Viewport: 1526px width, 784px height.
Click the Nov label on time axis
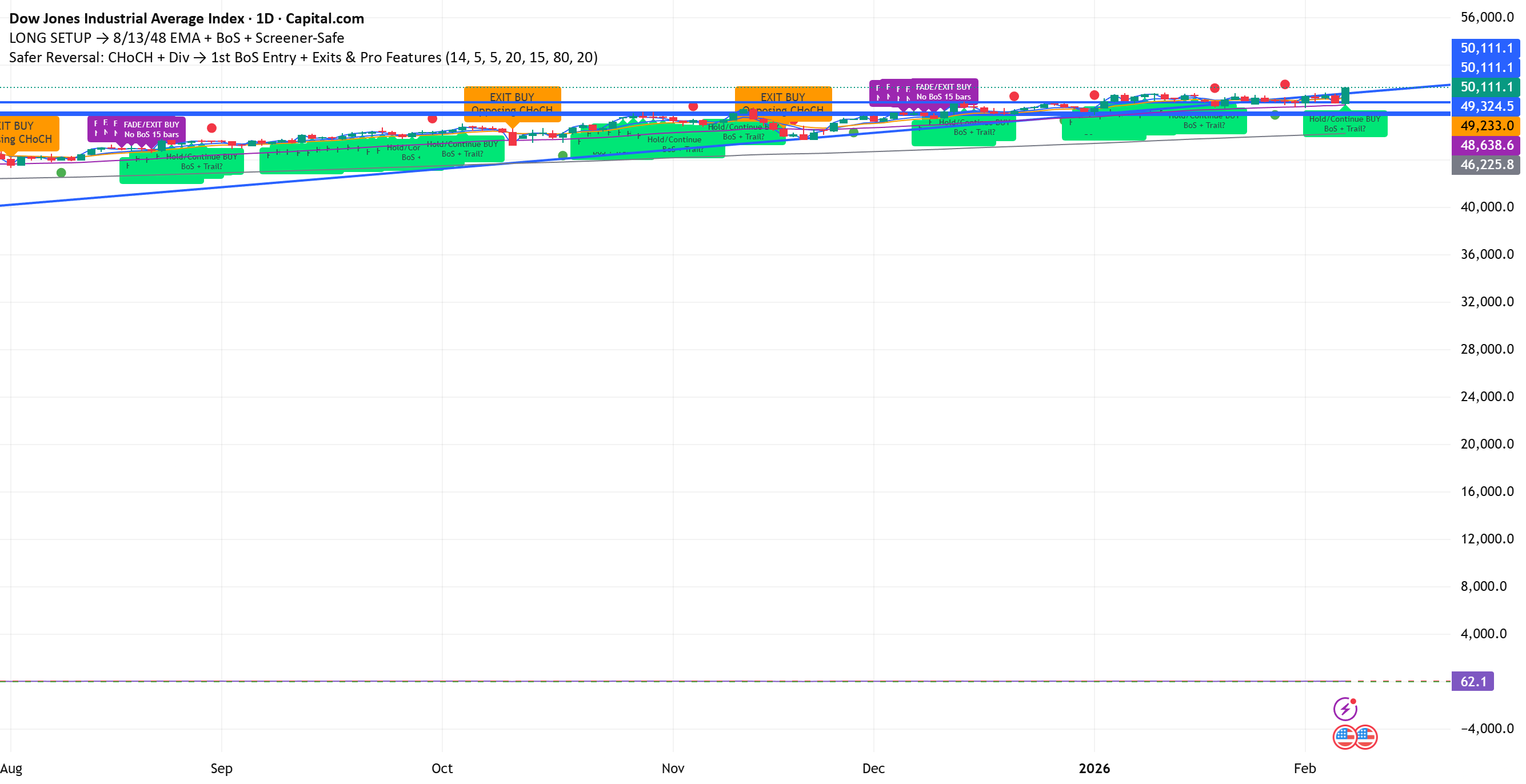(x=673, y=769)
